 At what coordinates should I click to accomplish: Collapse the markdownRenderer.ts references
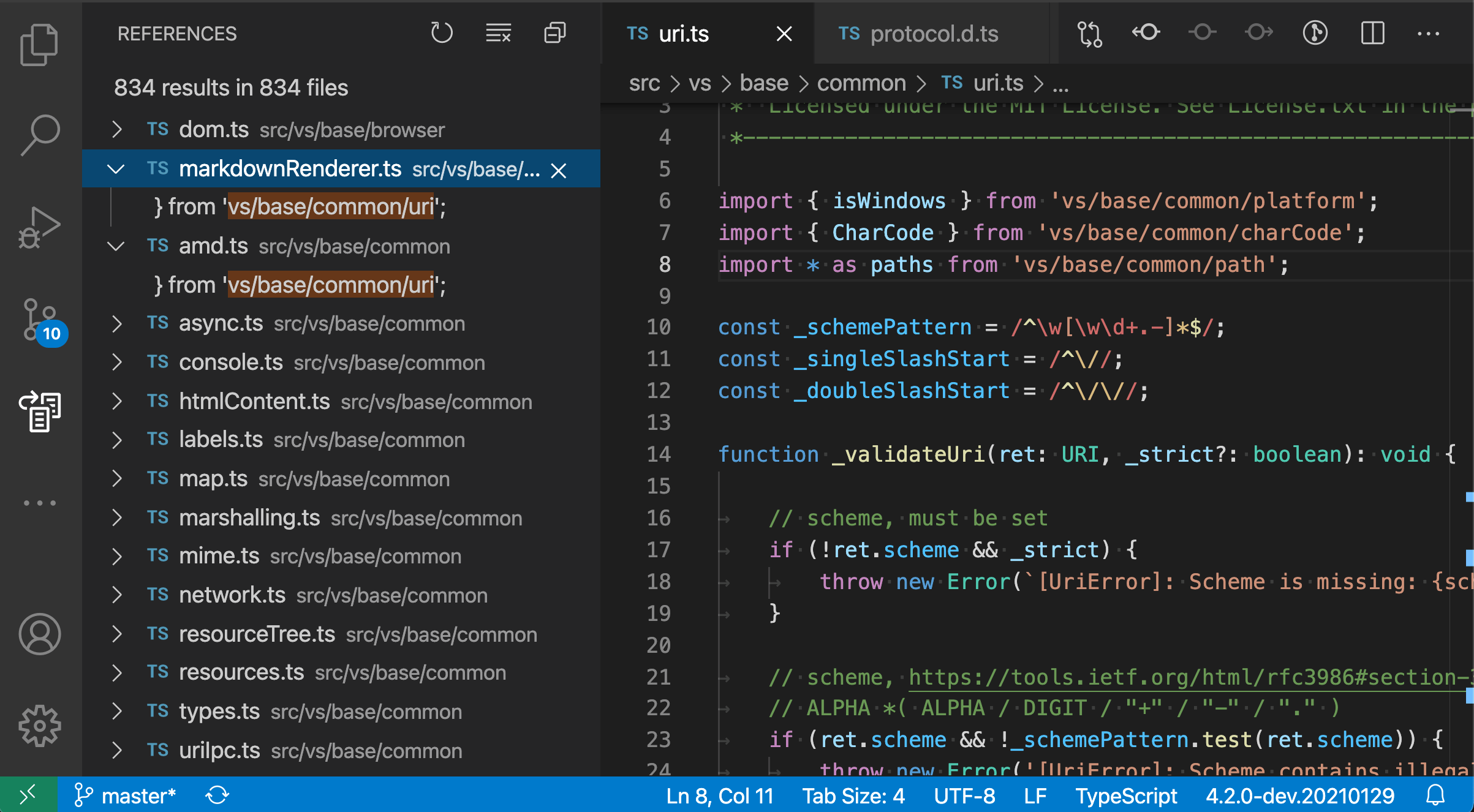point(116,169)
